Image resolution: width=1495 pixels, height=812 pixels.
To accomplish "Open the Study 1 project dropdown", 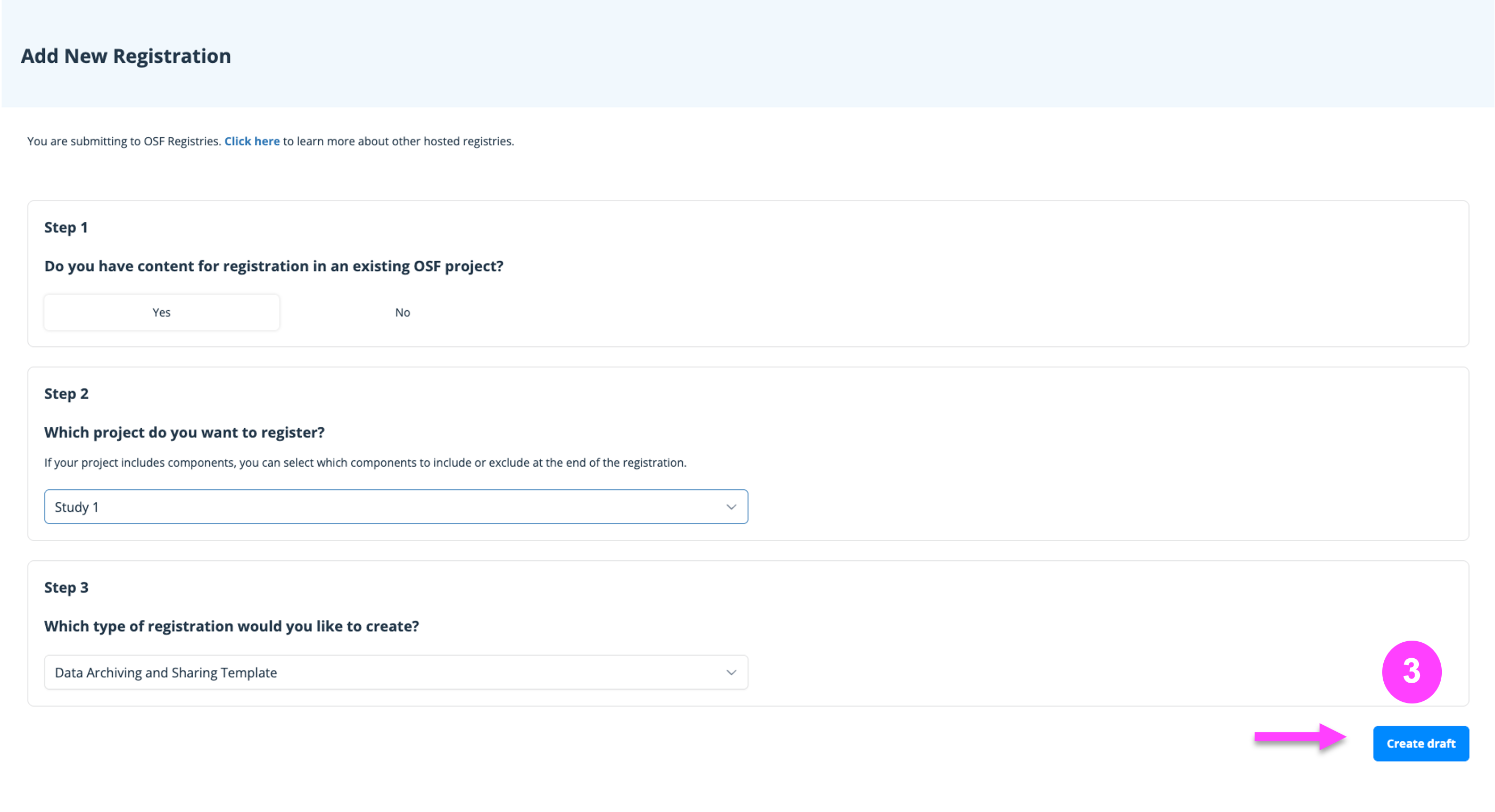I will (396, 507).
